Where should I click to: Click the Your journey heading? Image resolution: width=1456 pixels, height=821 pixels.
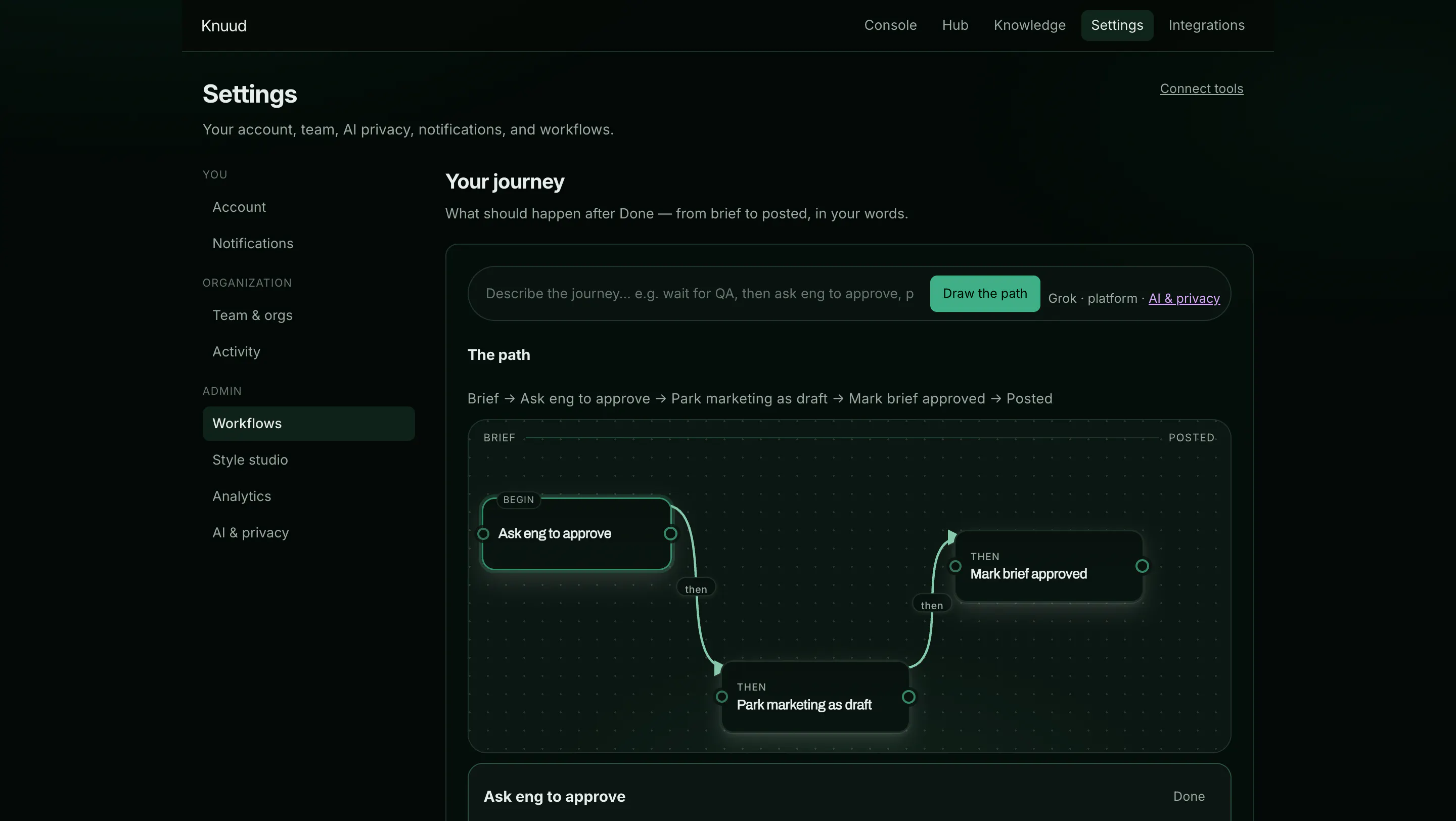505,182
